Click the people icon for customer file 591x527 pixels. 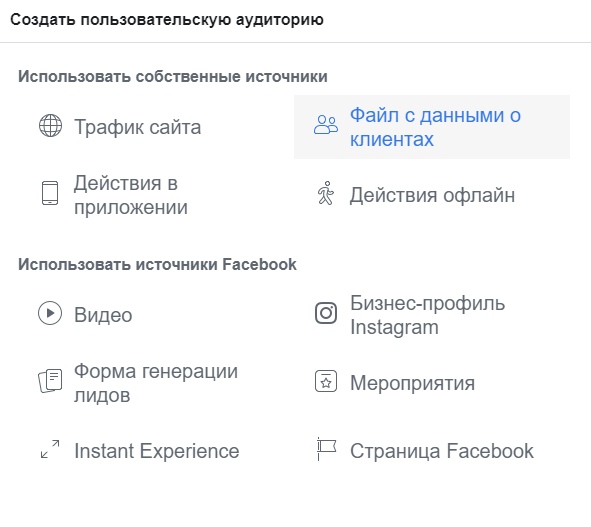pyautogui.click(x=326, y=125)
